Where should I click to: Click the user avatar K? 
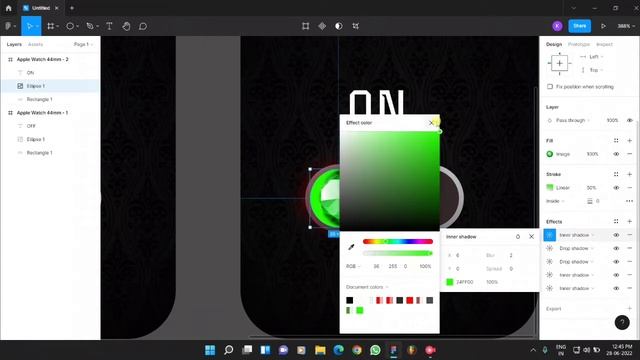point(557,26)
